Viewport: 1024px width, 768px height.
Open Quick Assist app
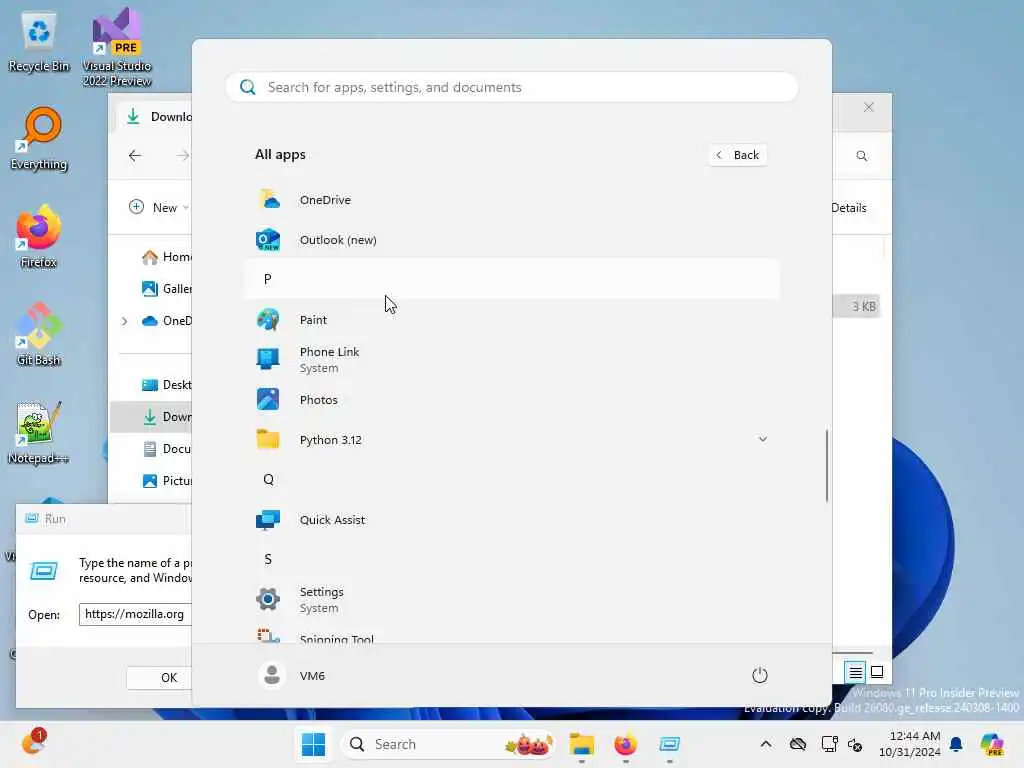point(512,520)
